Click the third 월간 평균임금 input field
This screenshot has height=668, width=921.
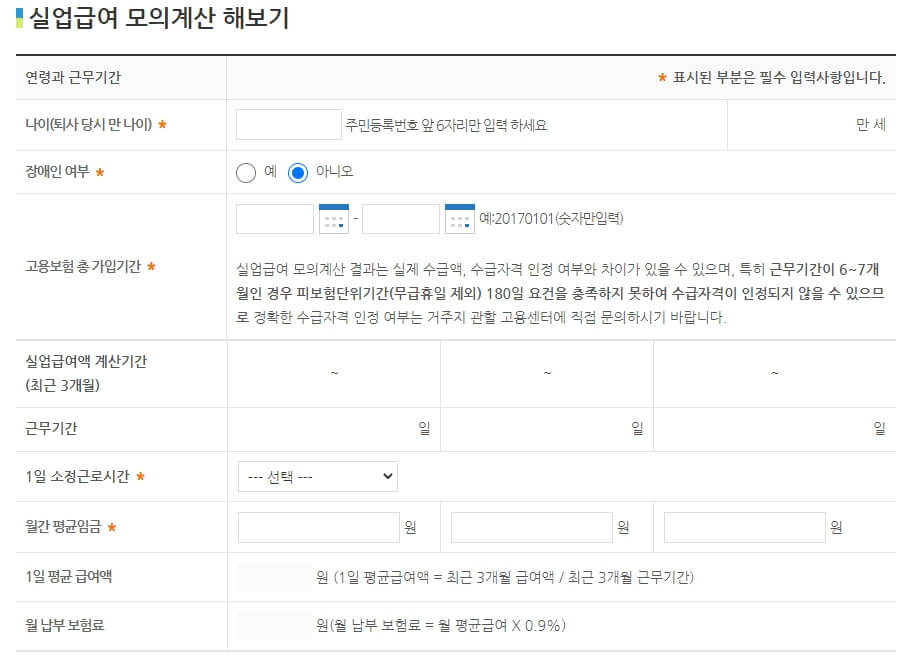pyautogui.click(x=746, y=526)
